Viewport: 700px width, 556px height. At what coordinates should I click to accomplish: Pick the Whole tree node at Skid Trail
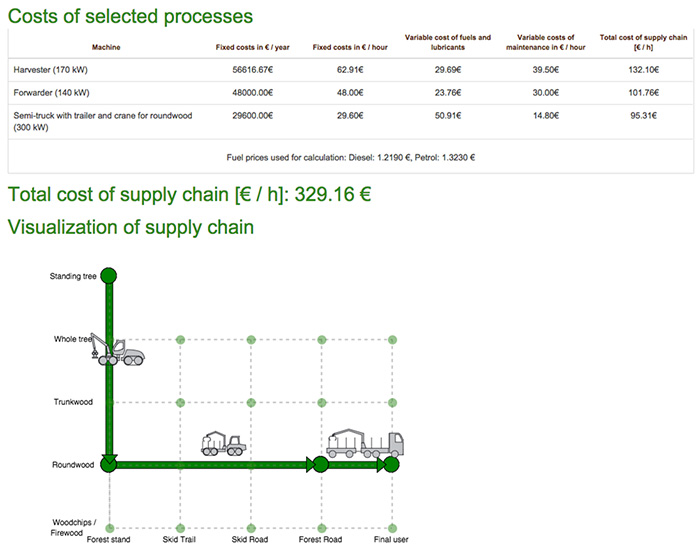(x=181, y=340)
